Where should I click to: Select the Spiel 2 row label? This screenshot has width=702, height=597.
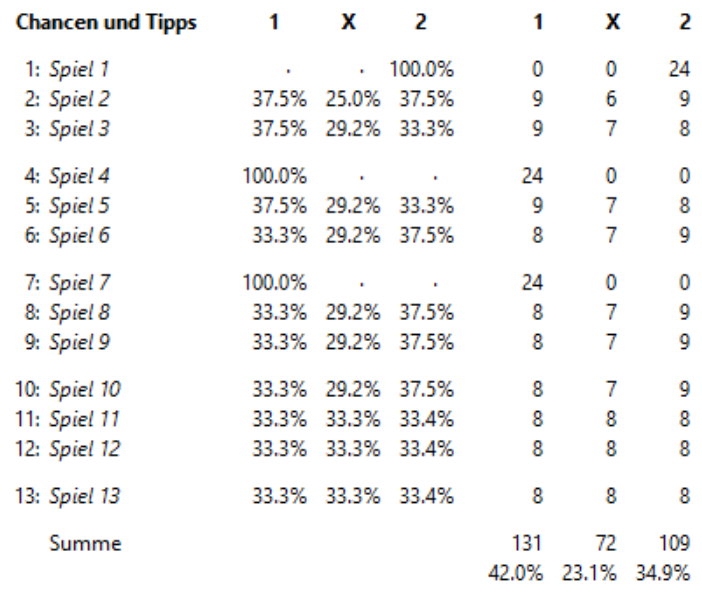79,99
